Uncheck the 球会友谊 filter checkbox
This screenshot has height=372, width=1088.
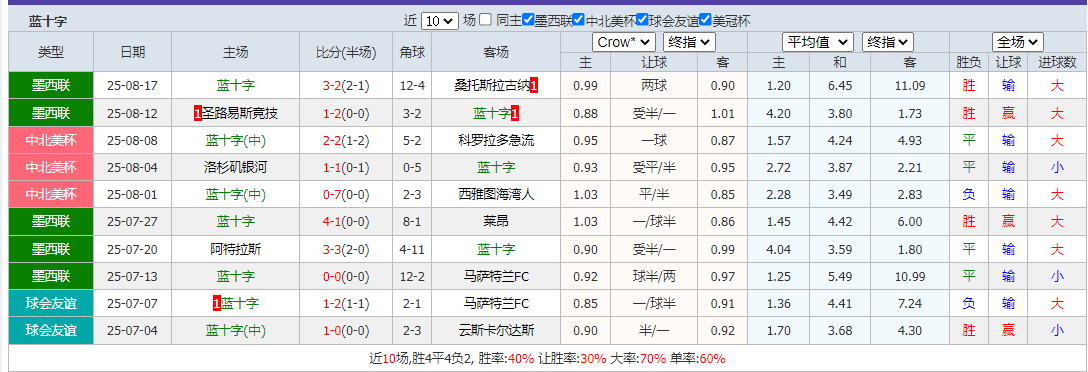643,20
